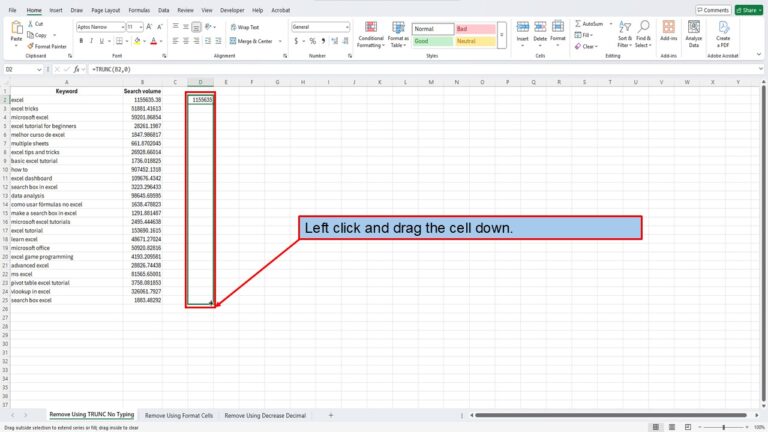Apply accounting dollar format
The image size is (768, 432).
[296, 41]
